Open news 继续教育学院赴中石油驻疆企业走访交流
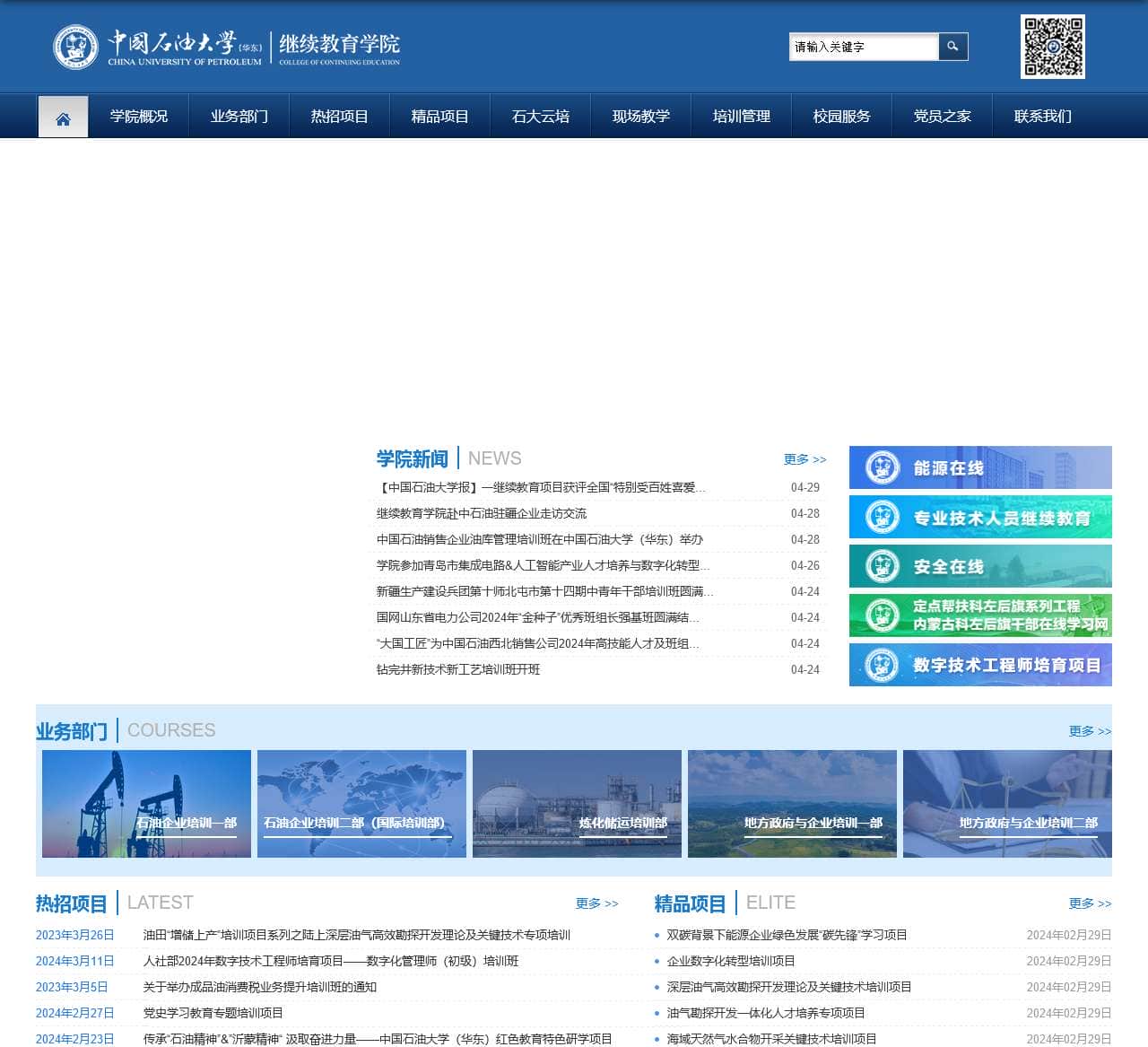 pyautogui.click(x=482, y=513)
